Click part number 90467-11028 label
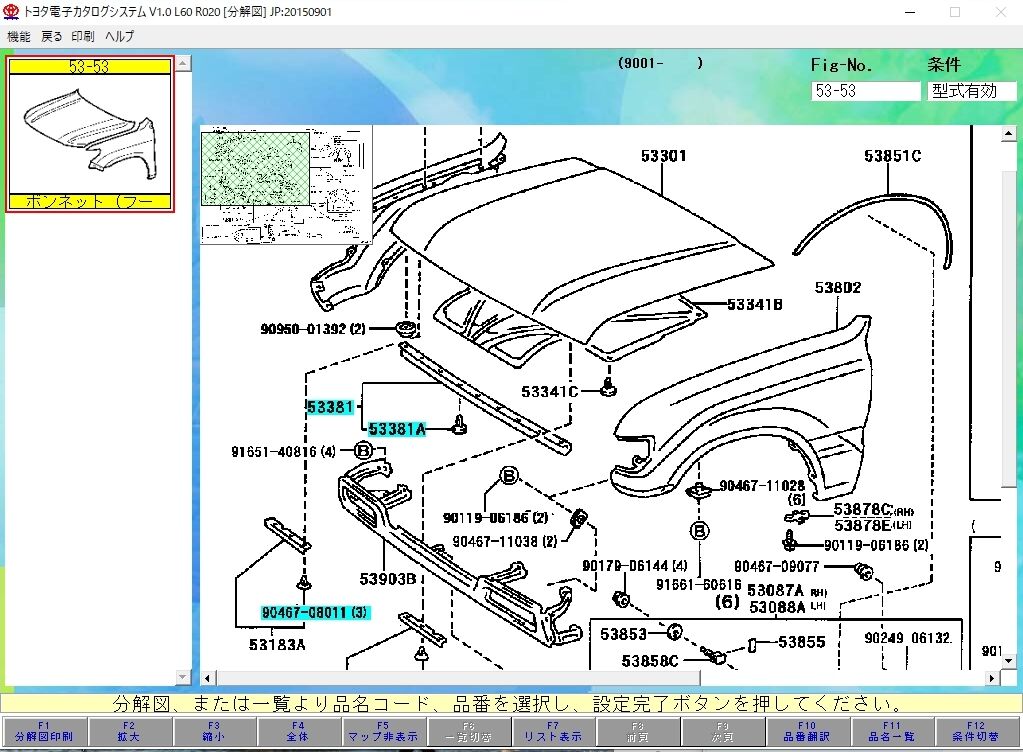The width and height of the screenshot is (1023, 752). coord(762,486)
